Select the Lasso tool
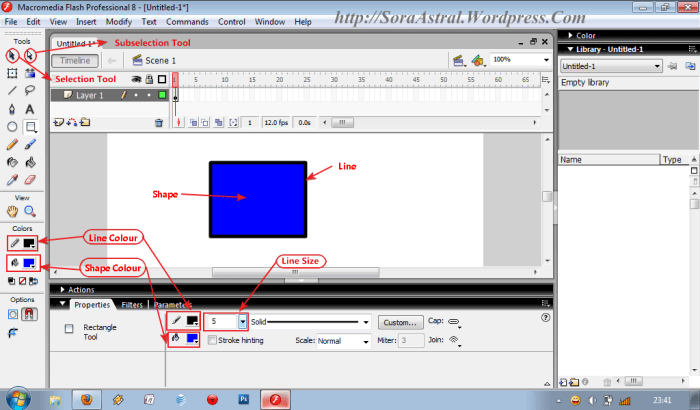The image size is (700, 410). 30,91
